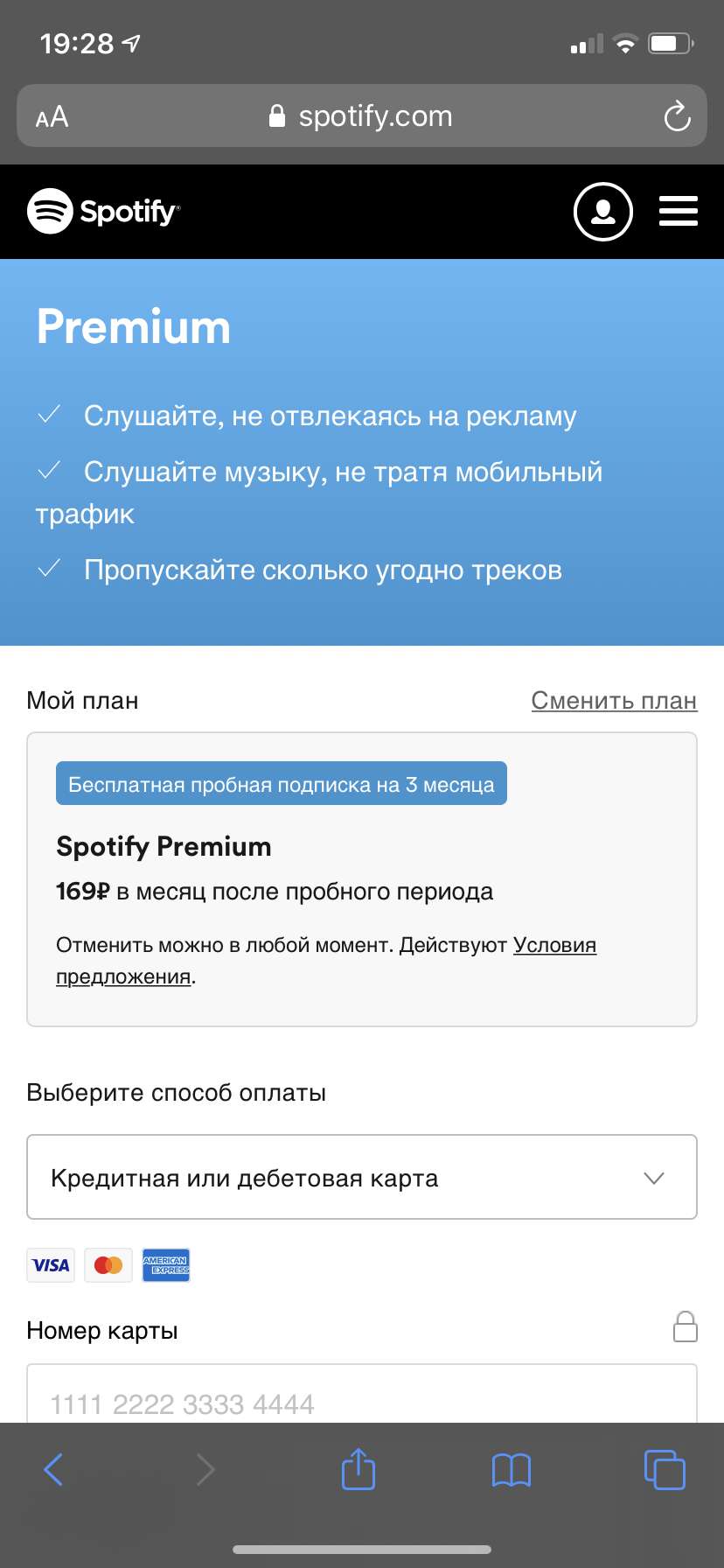Viewport: 724px width, 1568px height.
Task: Click the Visa card logo
Action: [51, 1265]
